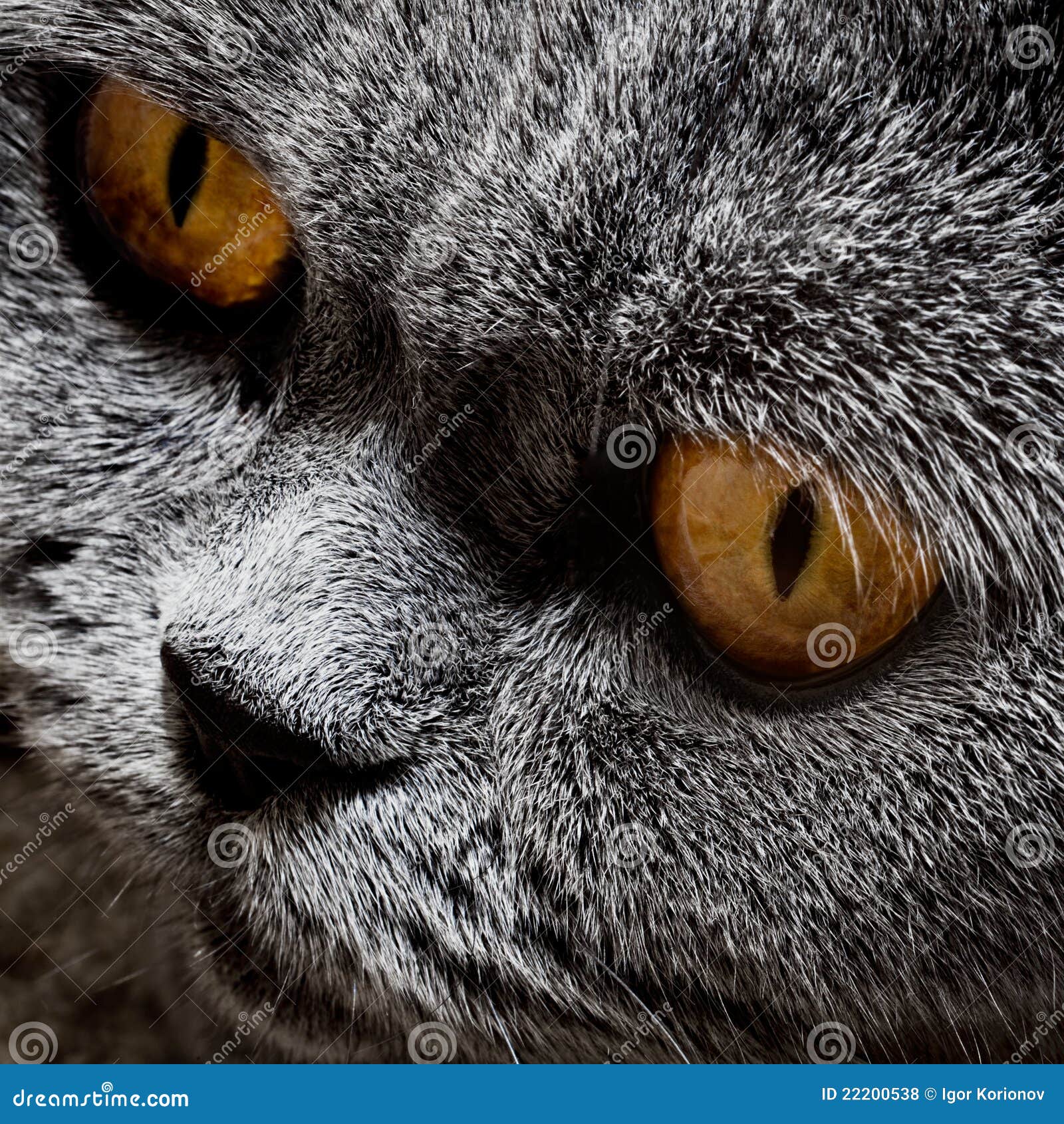Click the cat photo preview itself
Viewport: 1064px width, 1124px height.
tap(532, 532)
